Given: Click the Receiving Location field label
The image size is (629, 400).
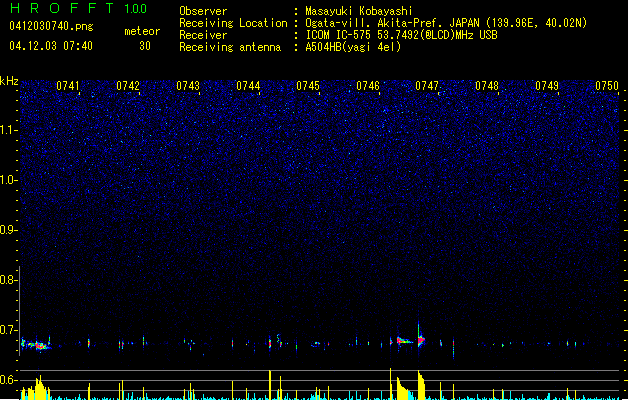Looking at the screenshot, I should [233, 23].
